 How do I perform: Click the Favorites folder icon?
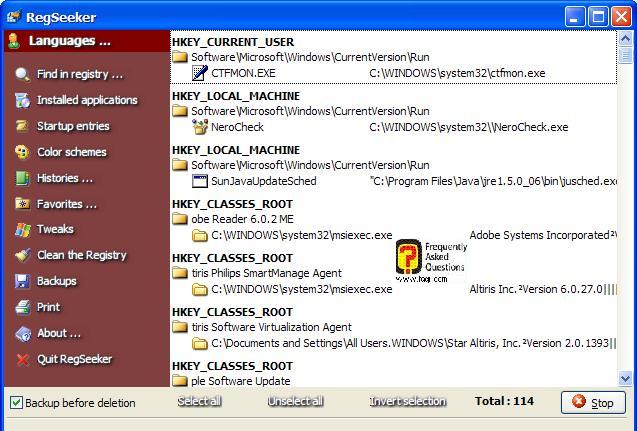(x=22, y=204)
